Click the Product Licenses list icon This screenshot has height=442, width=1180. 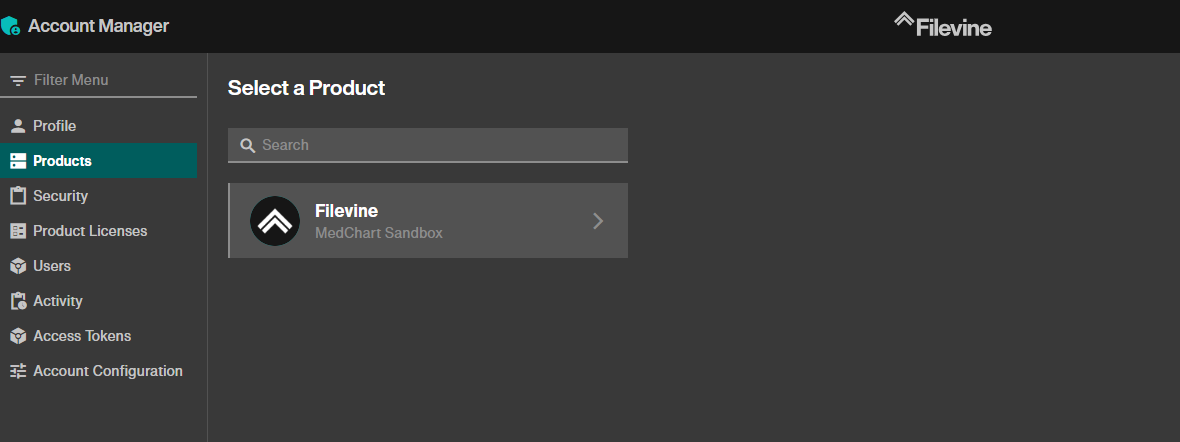(x=18, y=231)
